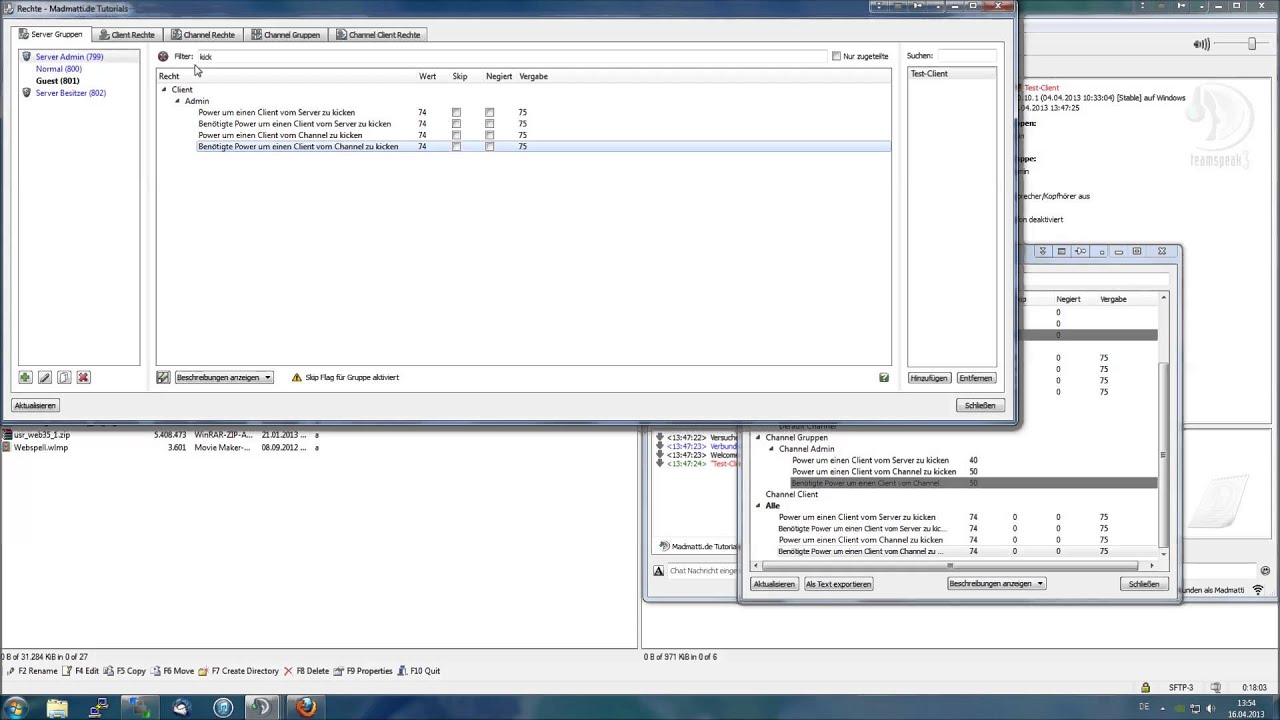Click the Aktualisieren button in the front dialog
The image size is (1280, 720).
pyautogui.click(x=35, y=405)
